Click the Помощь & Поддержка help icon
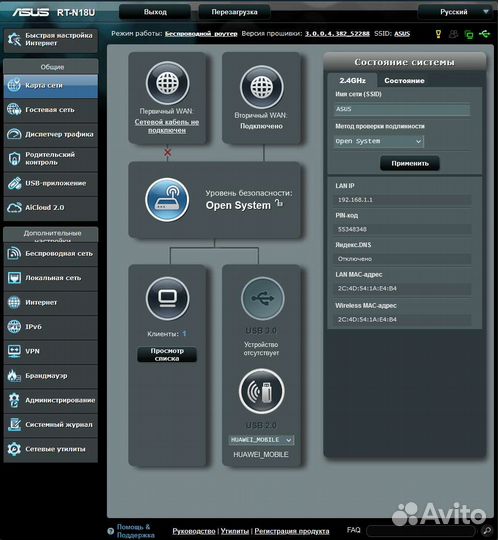 pyautogui.click(x=111, y=531)
